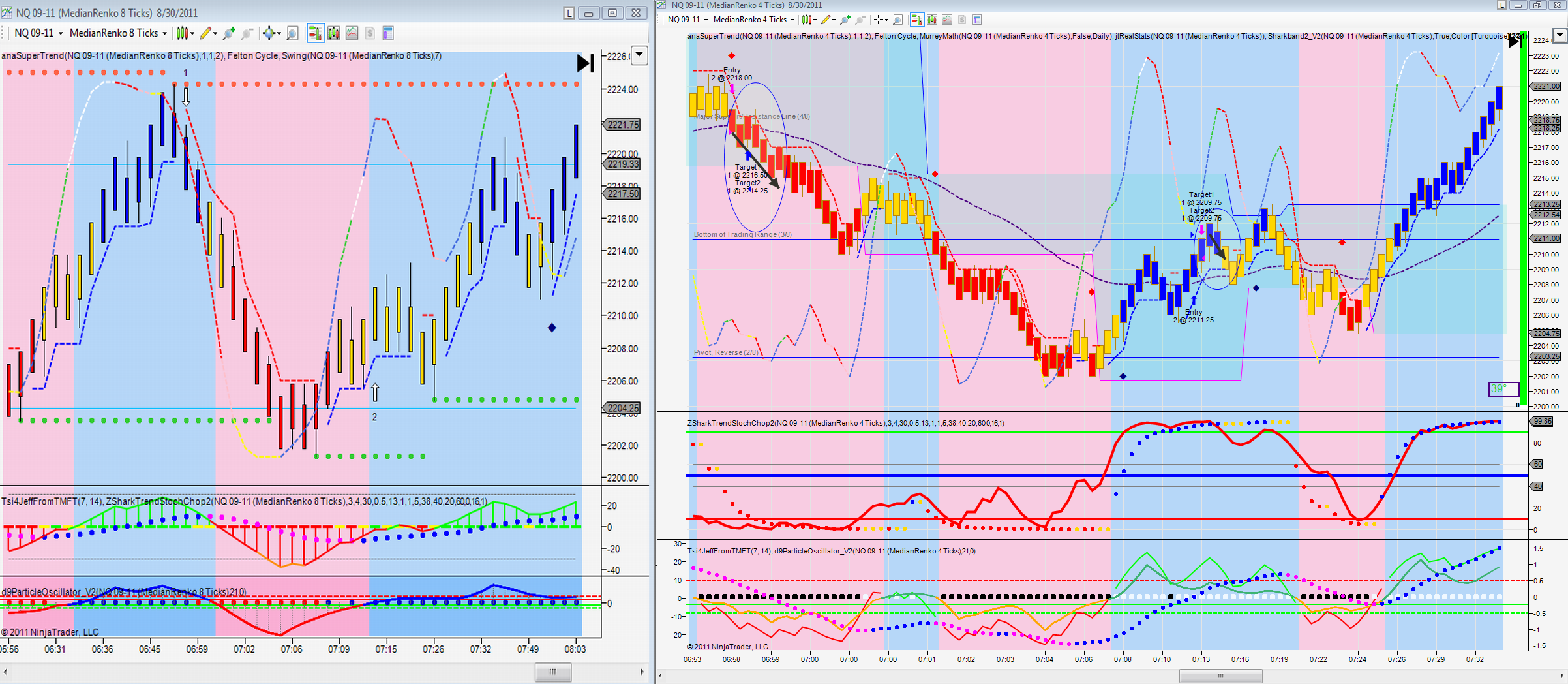This screenshot has height=684, width=1568.
Task: Open the data box icon in 8 Ticks chart
Action: 292,33
